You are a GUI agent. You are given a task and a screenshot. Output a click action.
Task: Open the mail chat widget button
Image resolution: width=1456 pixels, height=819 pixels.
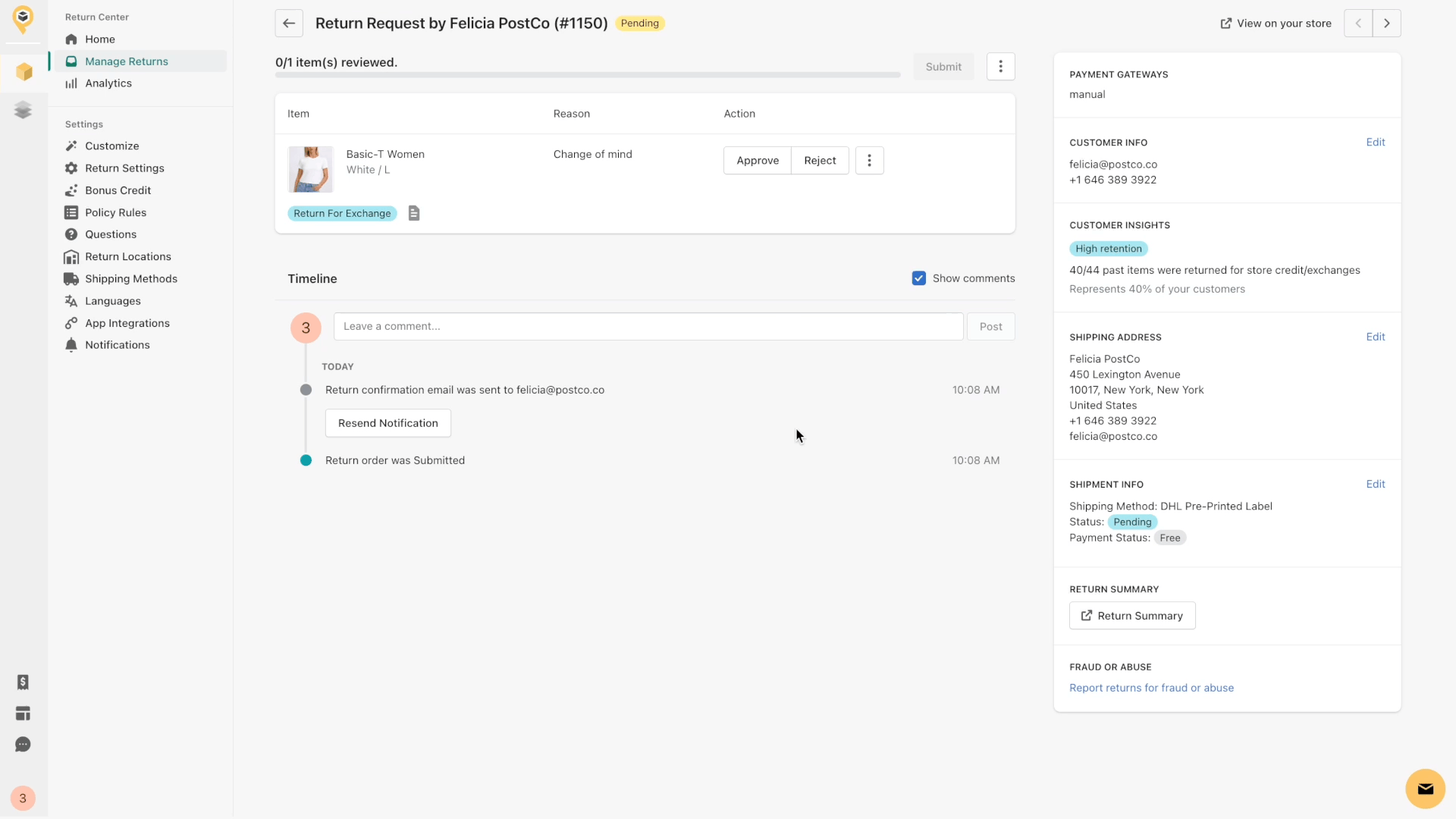click(1425, 789)
